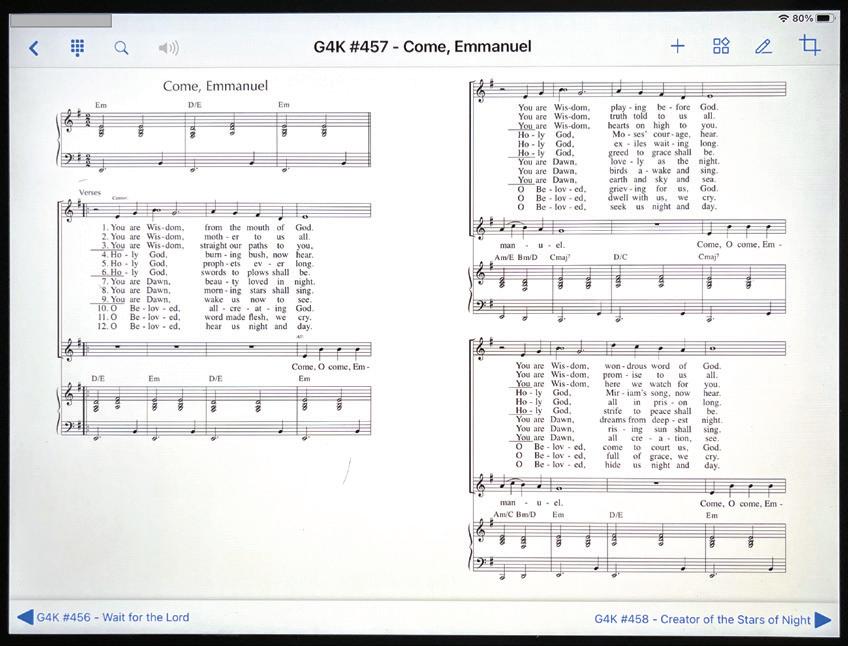Tap the Verses label on the score
Image resolution: width=848 pixels, height=646 pixels.
[89, 192]
